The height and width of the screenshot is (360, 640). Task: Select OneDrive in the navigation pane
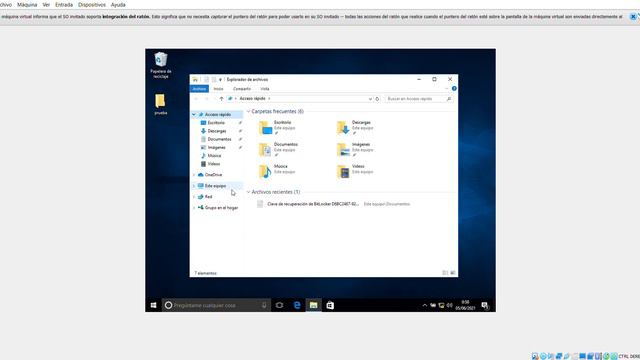click(x=213, y=175)
